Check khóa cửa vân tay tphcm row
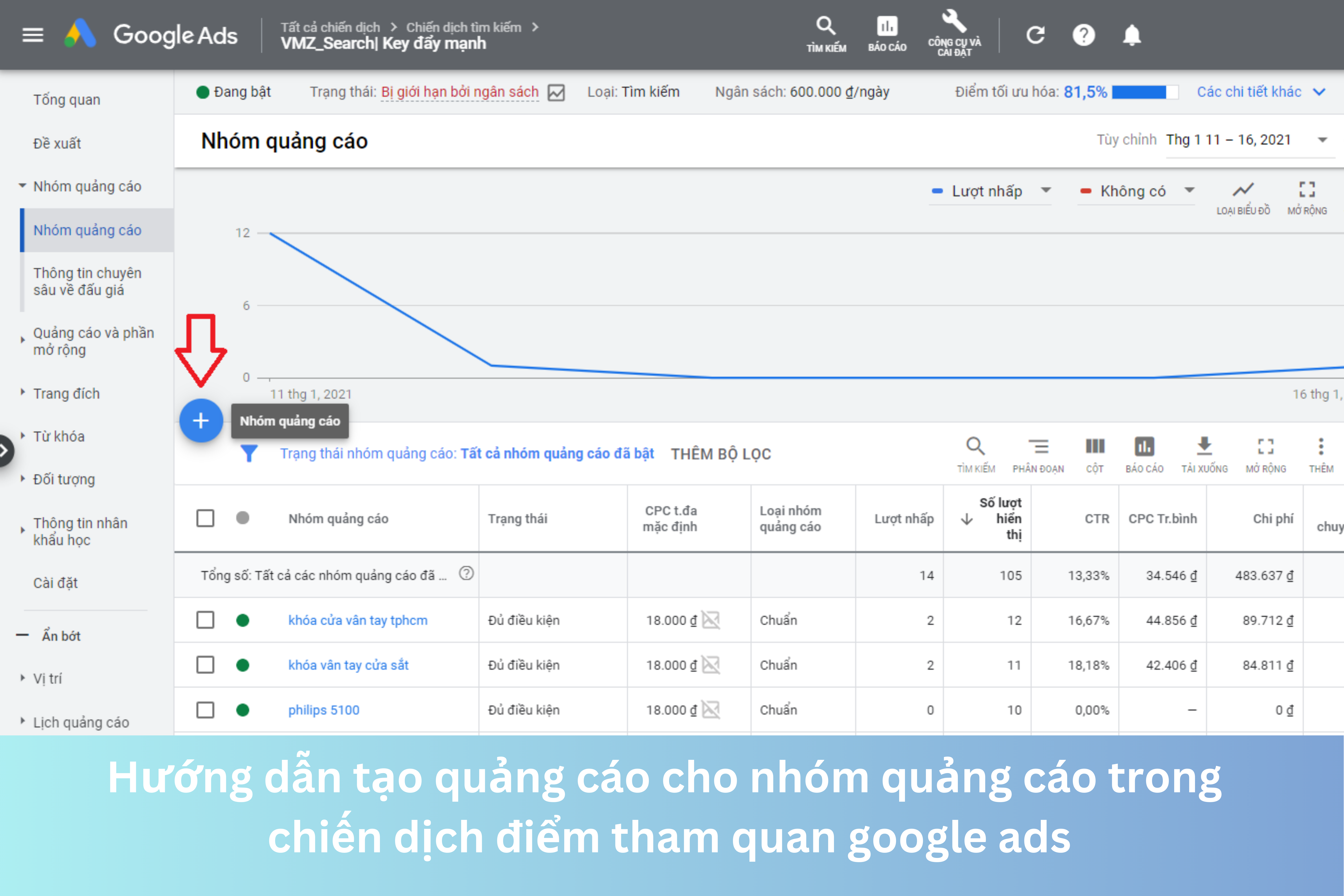This screenshot has height=896, width=1344. tap(205, 620)
